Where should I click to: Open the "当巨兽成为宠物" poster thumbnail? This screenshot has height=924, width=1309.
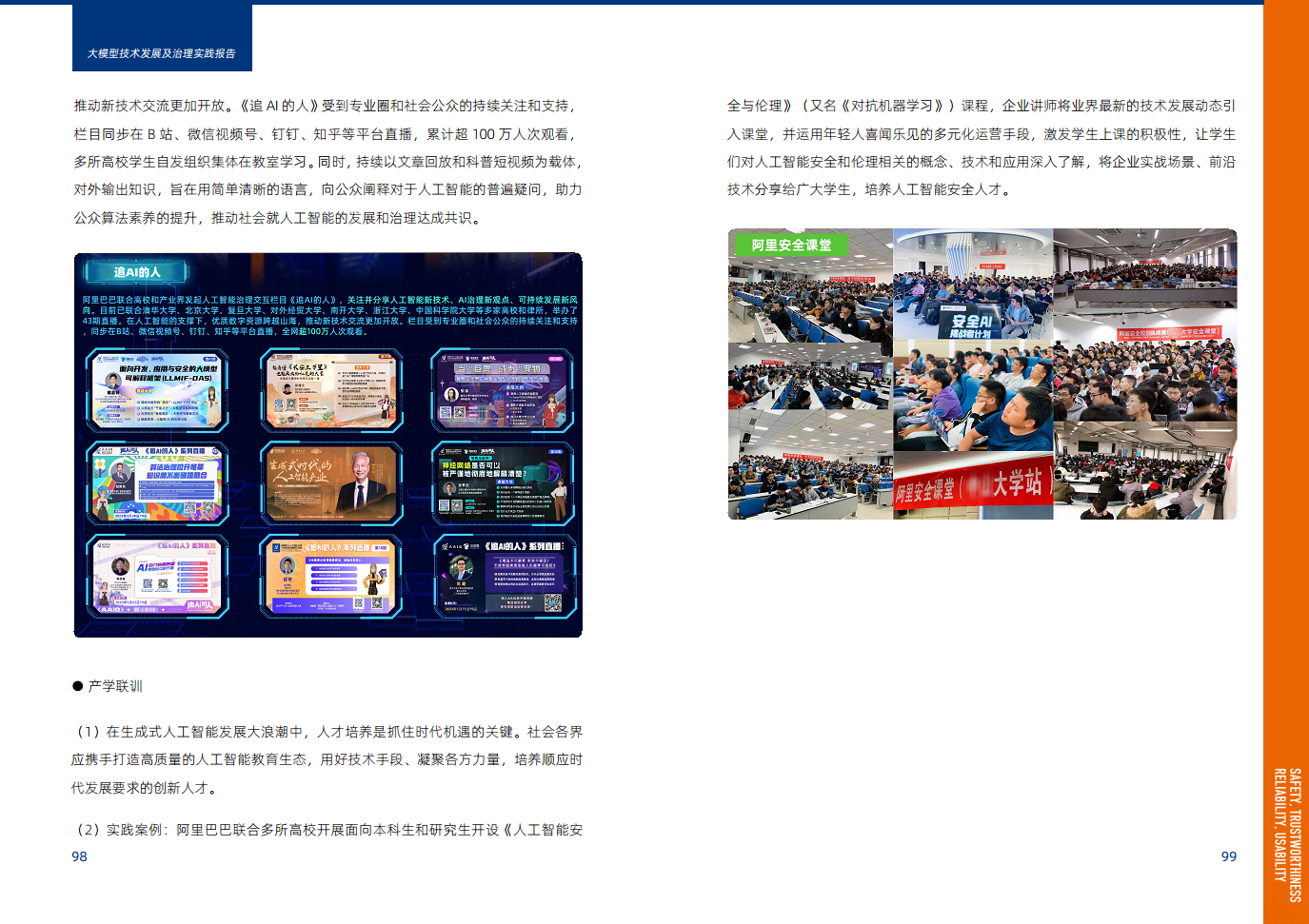502,390
